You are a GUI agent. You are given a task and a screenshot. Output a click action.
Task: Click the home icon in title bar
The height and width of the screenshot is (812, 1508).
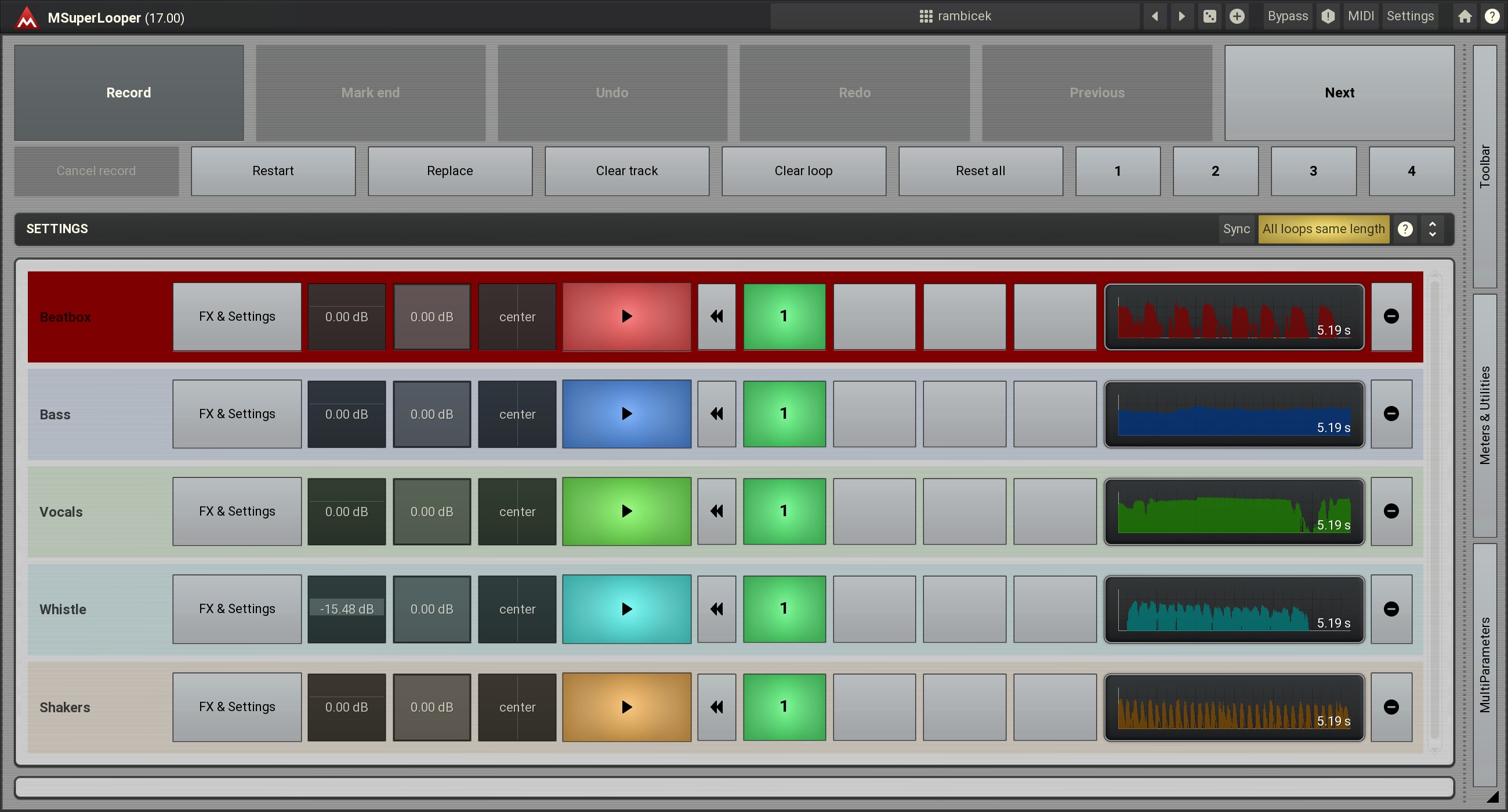pos(1464,16)
